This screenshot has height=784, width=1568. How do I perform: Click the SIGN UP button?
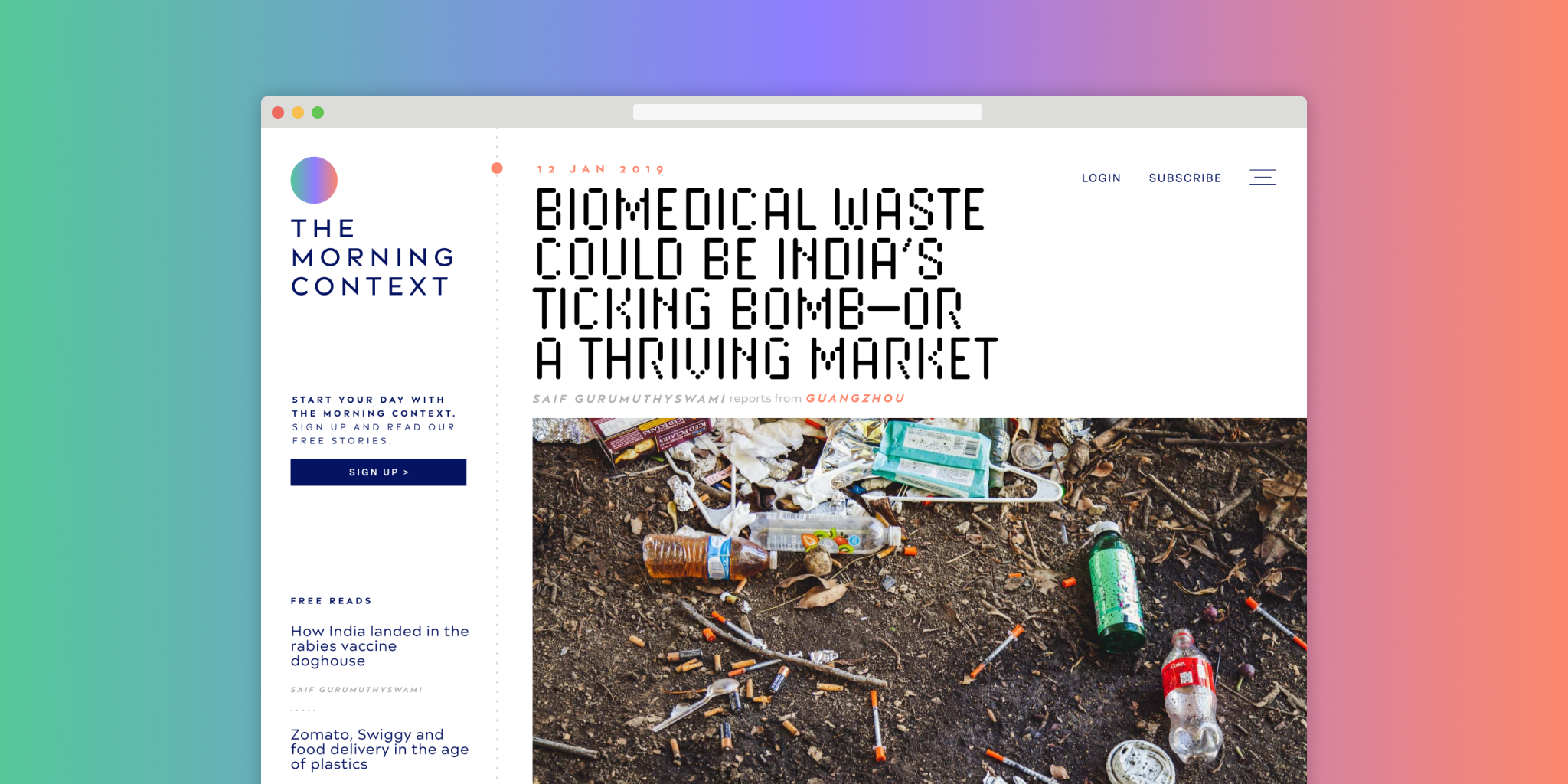(378, 472)
